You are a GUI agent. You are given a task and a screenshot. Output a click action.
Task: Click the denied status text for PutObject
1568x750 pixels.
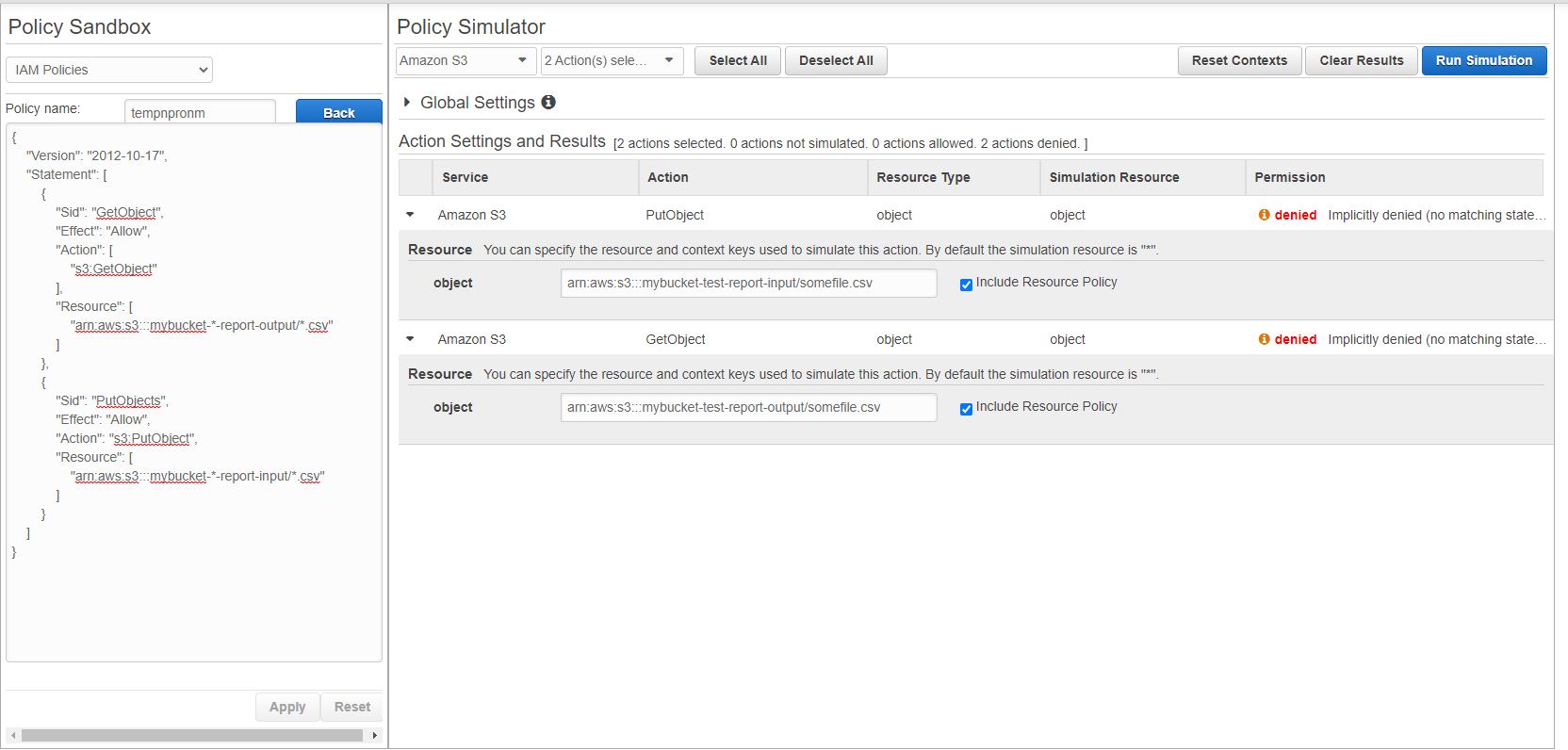point(1295,215)
